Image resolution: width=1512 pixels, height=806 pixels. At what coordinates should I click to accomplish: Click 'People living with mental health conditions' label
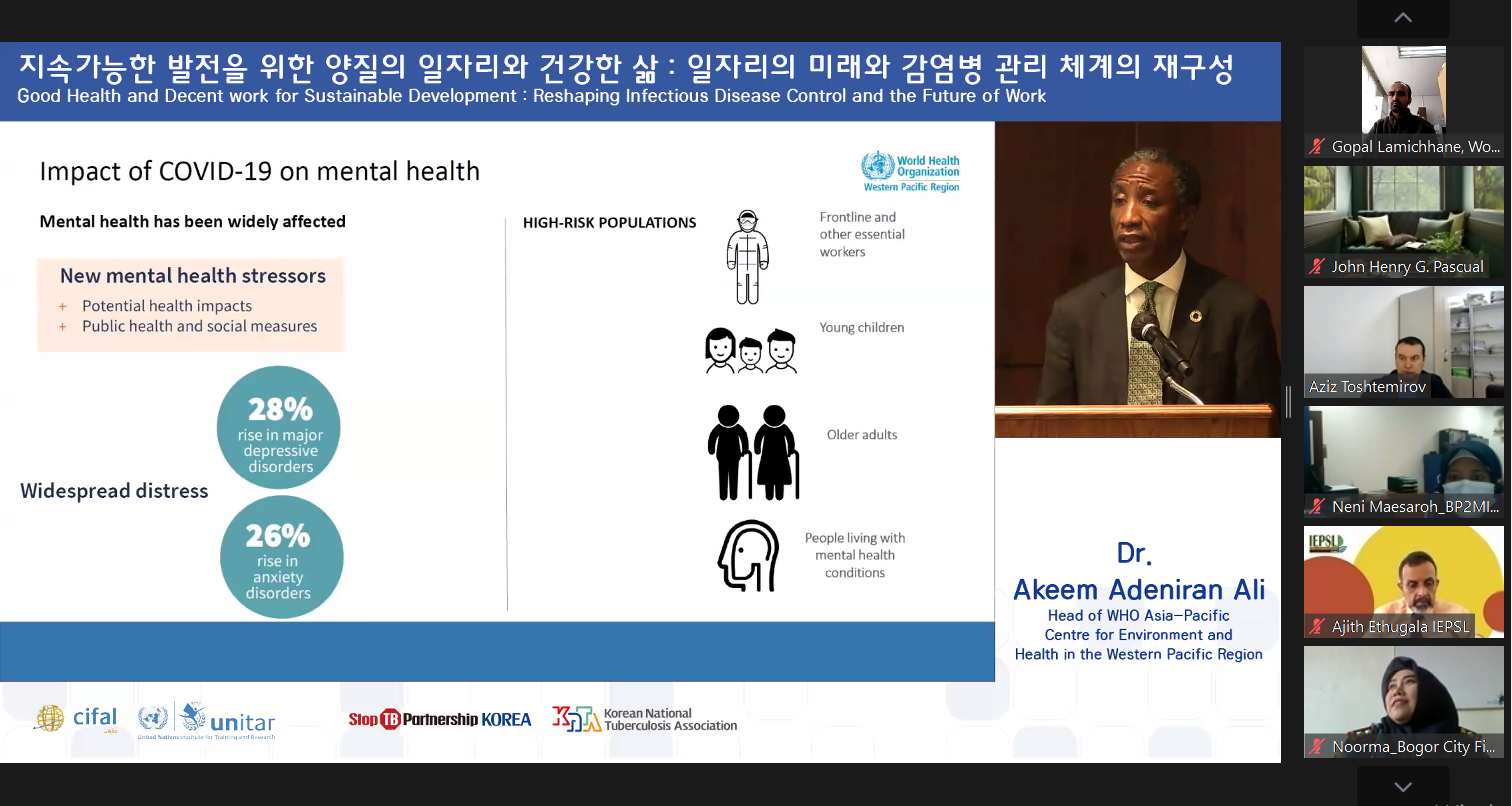[855, 555]
